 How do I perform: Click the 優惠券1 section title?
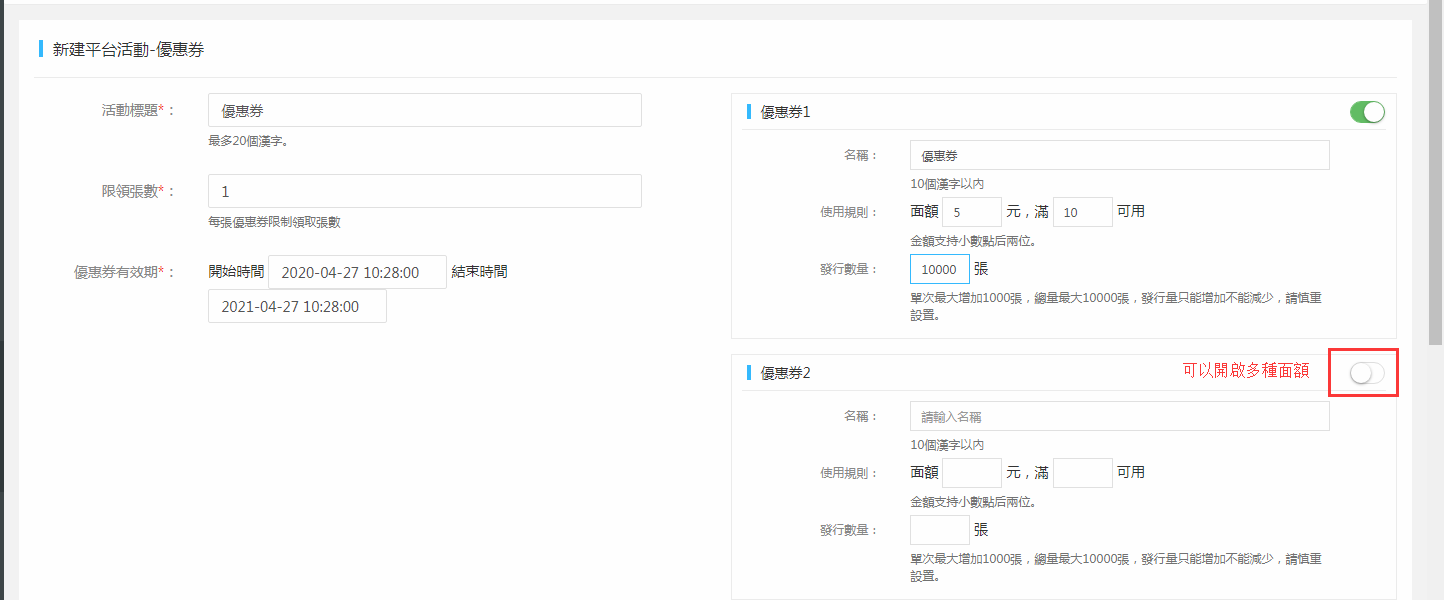click(786, 112)
